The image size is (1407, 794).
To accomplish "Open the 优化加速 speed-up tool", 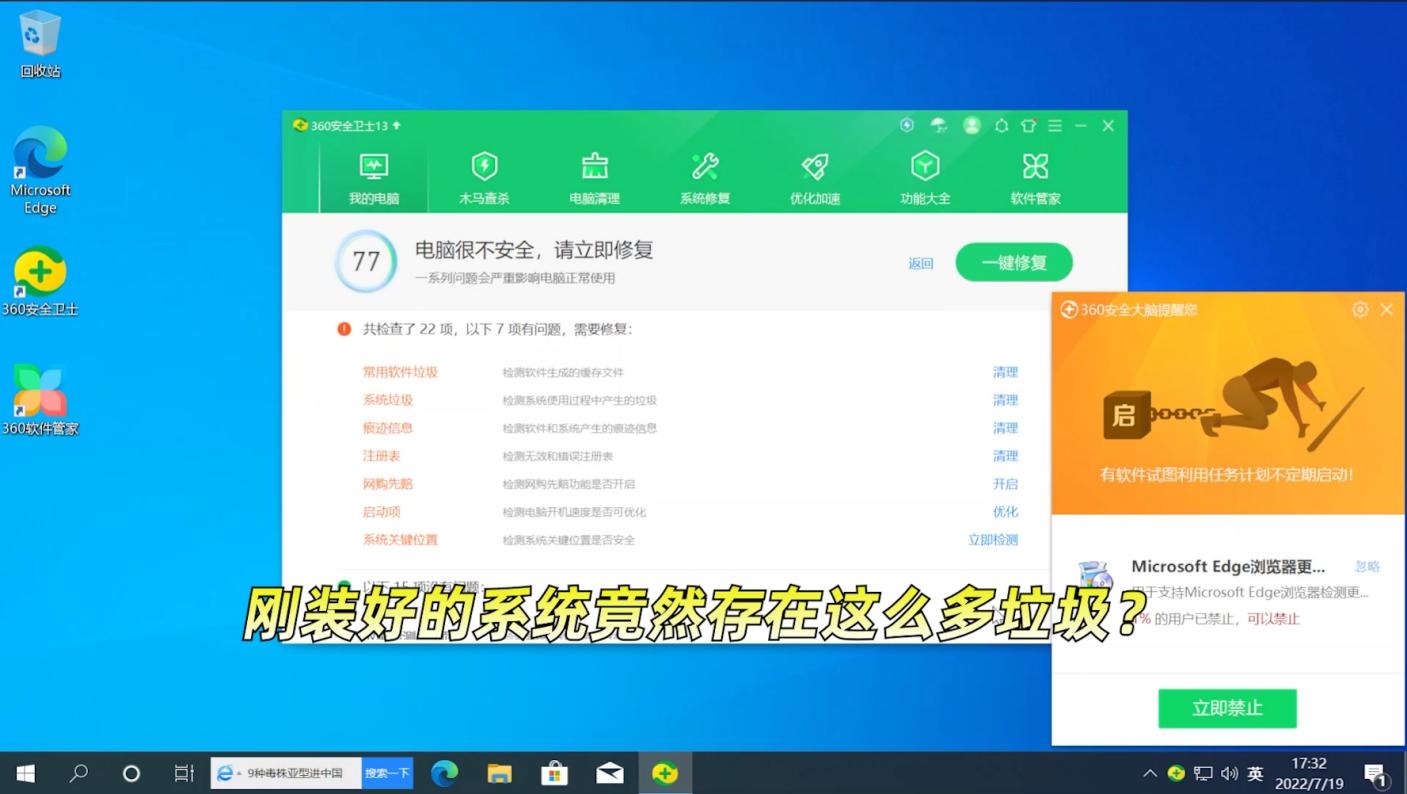I will pyautogui.click(x=814, y=177).
